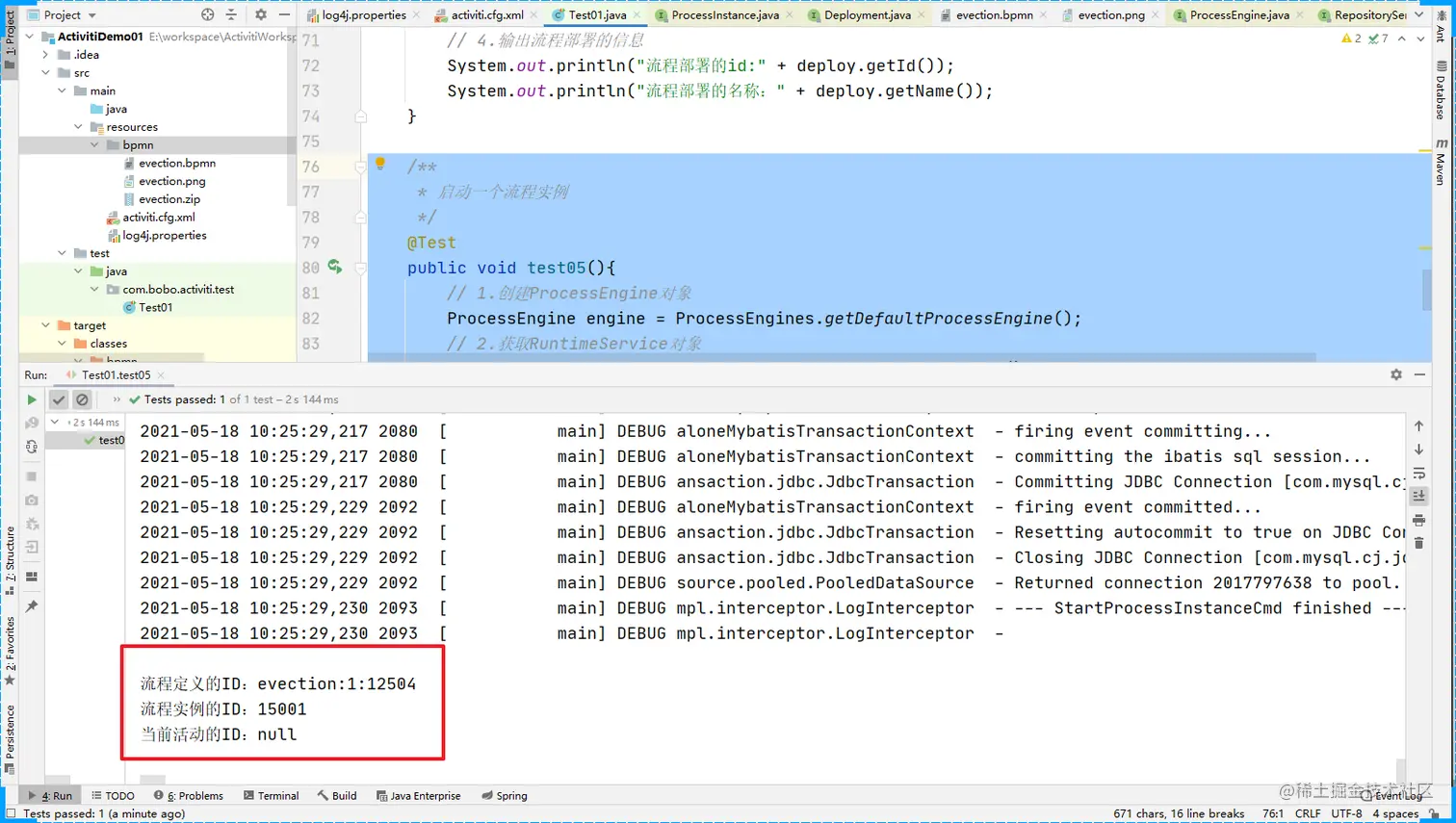
Task: Hide the Run tool window
Action: tap(1419, 374)
